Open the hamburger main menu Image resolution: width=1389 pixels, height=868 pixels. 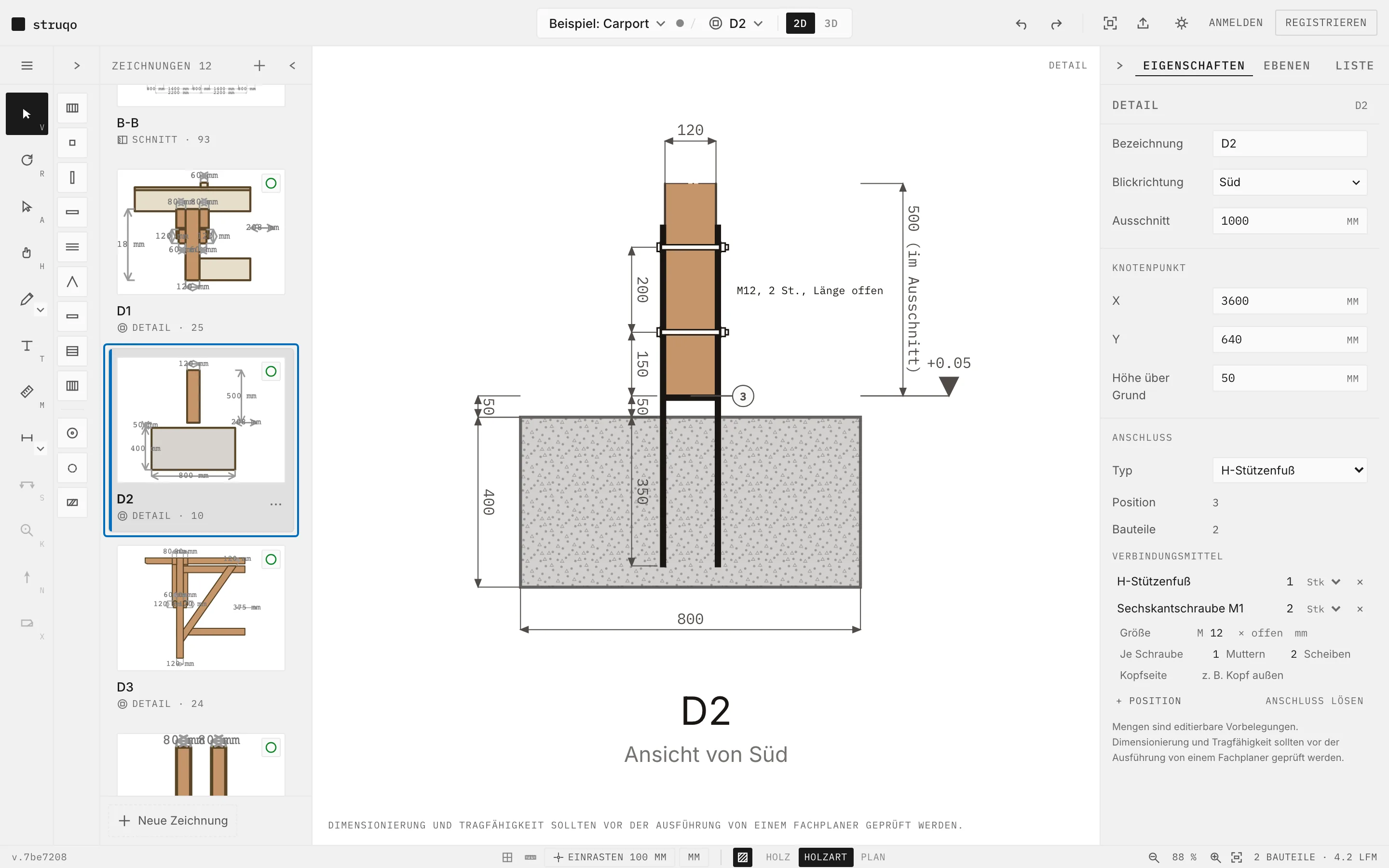(x=27, y=66)
